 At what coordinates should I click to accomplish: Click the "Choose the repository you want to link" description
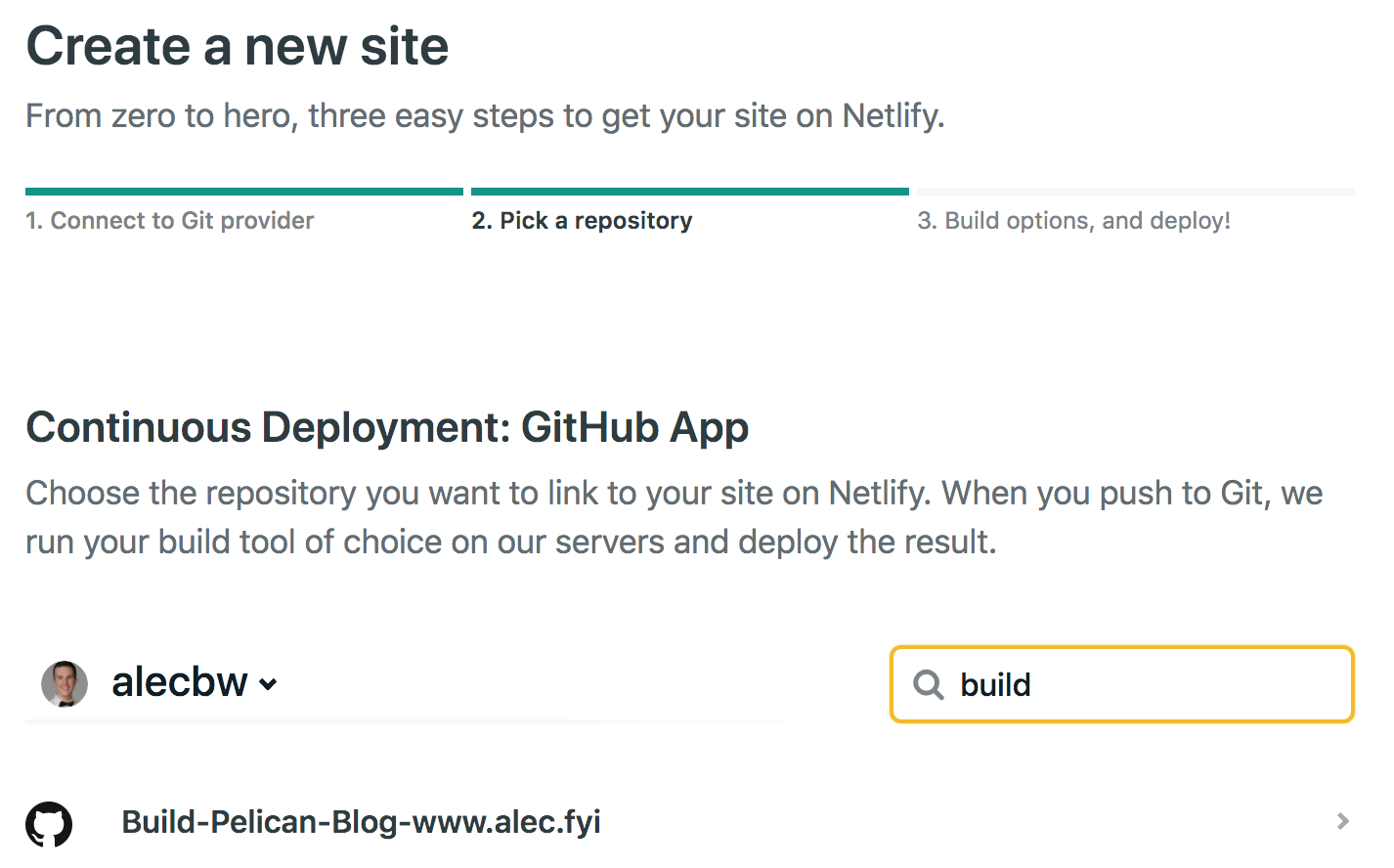[675, 517]
